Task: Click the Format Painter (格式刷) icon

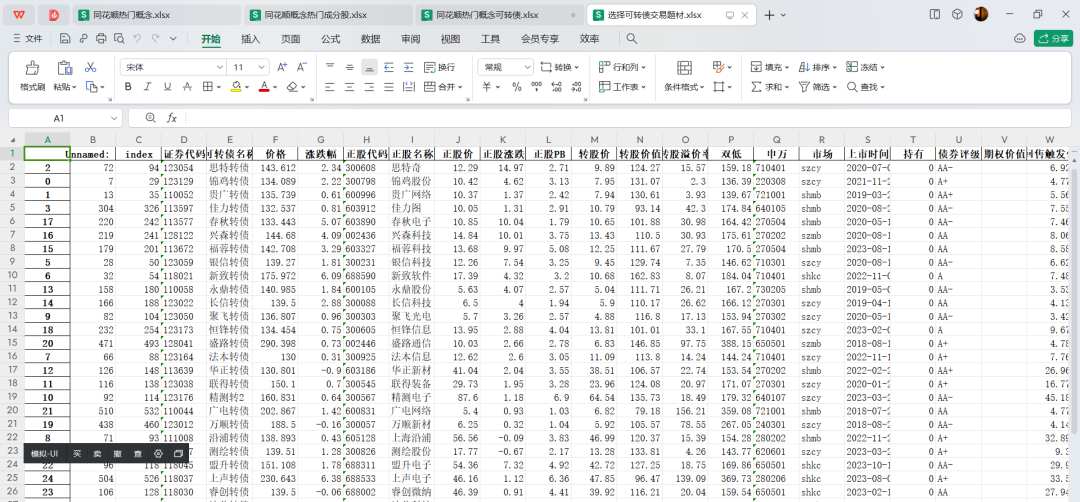Action: point(32,67)
